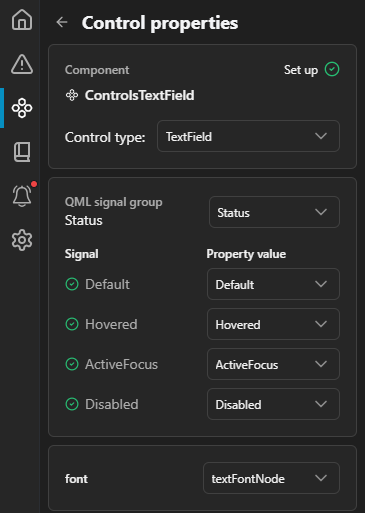This screenshot has width=365, height=513.
Task: Open the ActiveFocus property value dropdown
Action: (x=273, y=364)
